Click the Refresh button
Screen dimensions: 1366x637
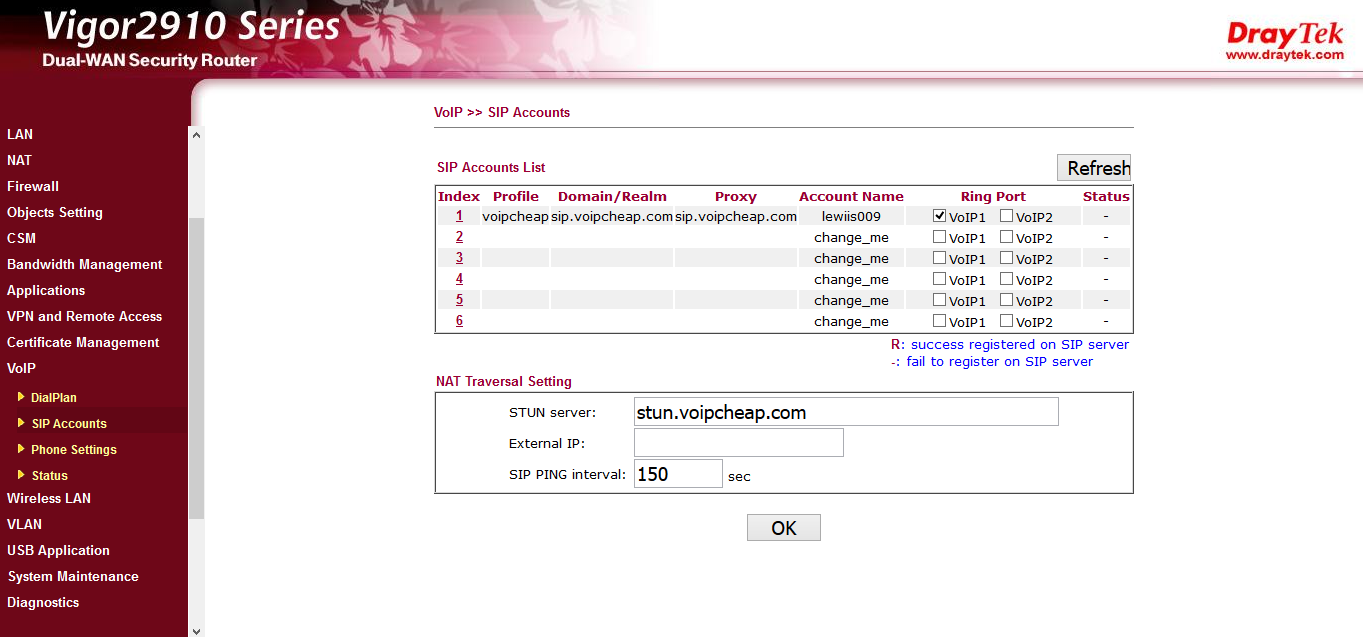[1094, 168]
